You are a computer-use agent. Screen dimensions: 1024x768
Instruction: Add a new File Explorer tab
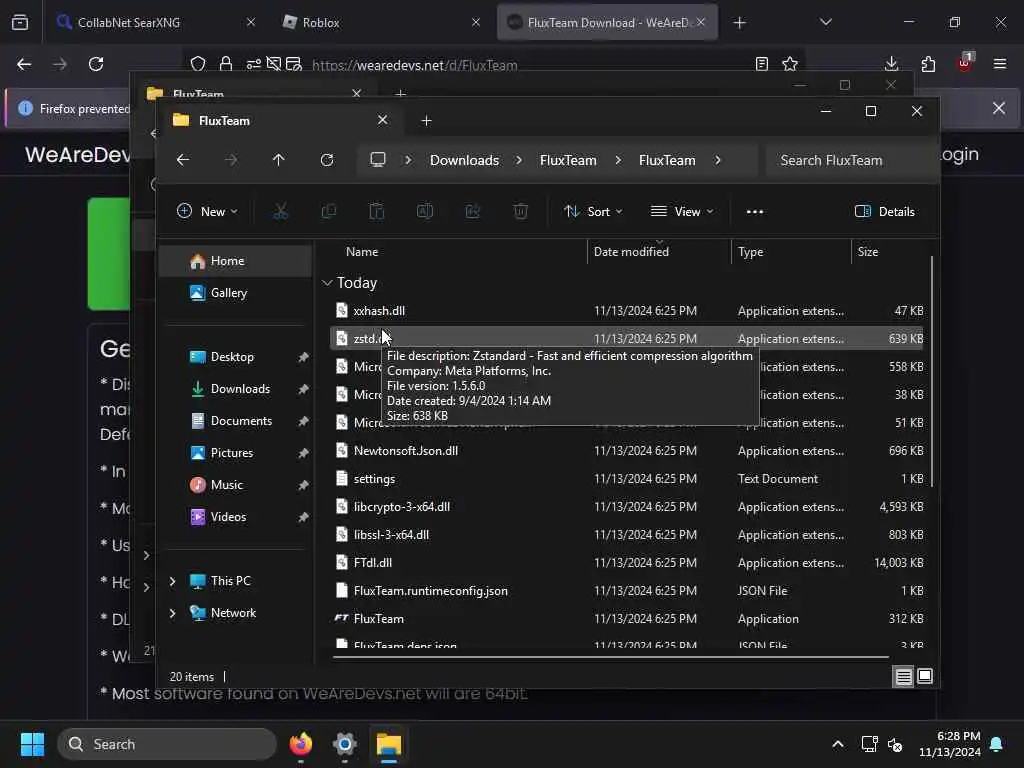click(x=426, y=121)
